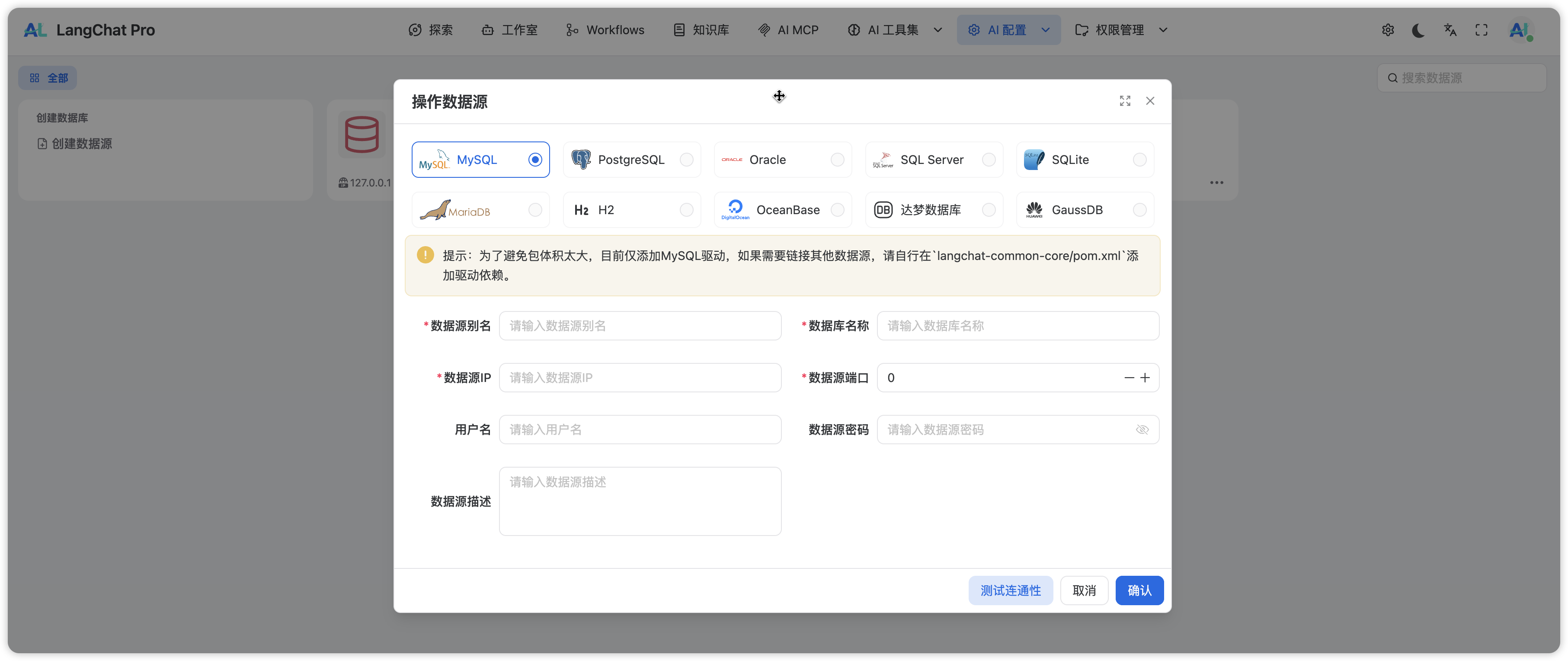Click the user avatar in top right
Screen dimensions: 1568x661
click(x=1519, y=30)
